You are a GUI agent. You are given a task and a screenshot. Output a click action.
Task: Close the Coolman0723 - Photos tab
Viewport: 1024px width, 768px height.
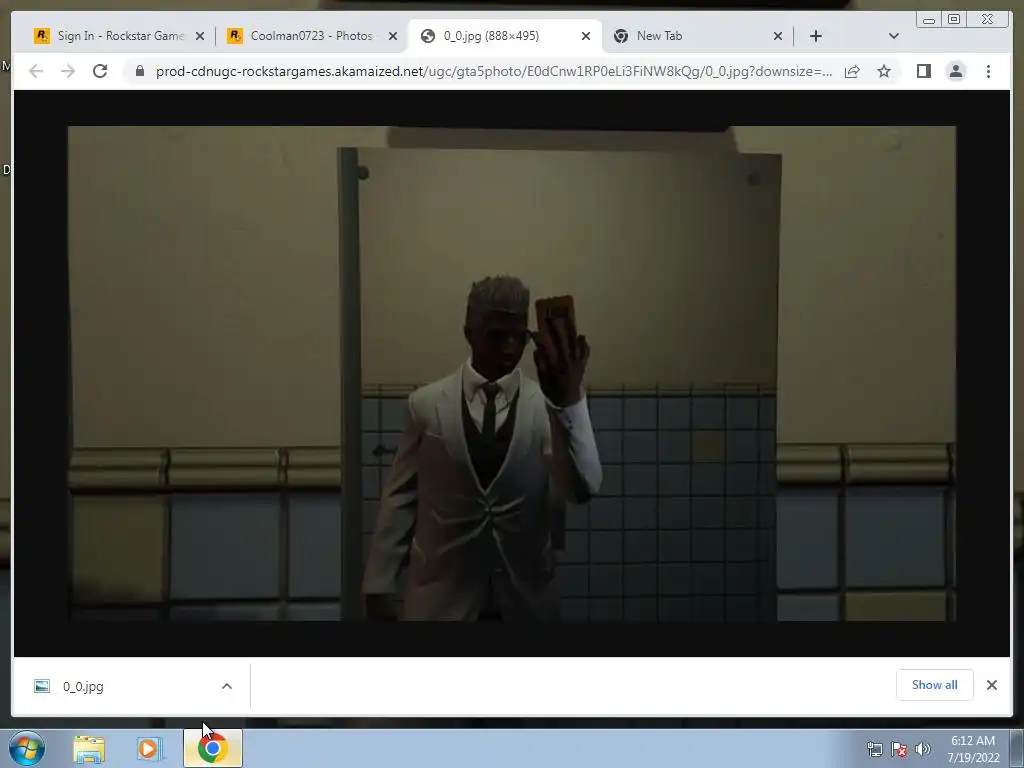pos(392,36)
